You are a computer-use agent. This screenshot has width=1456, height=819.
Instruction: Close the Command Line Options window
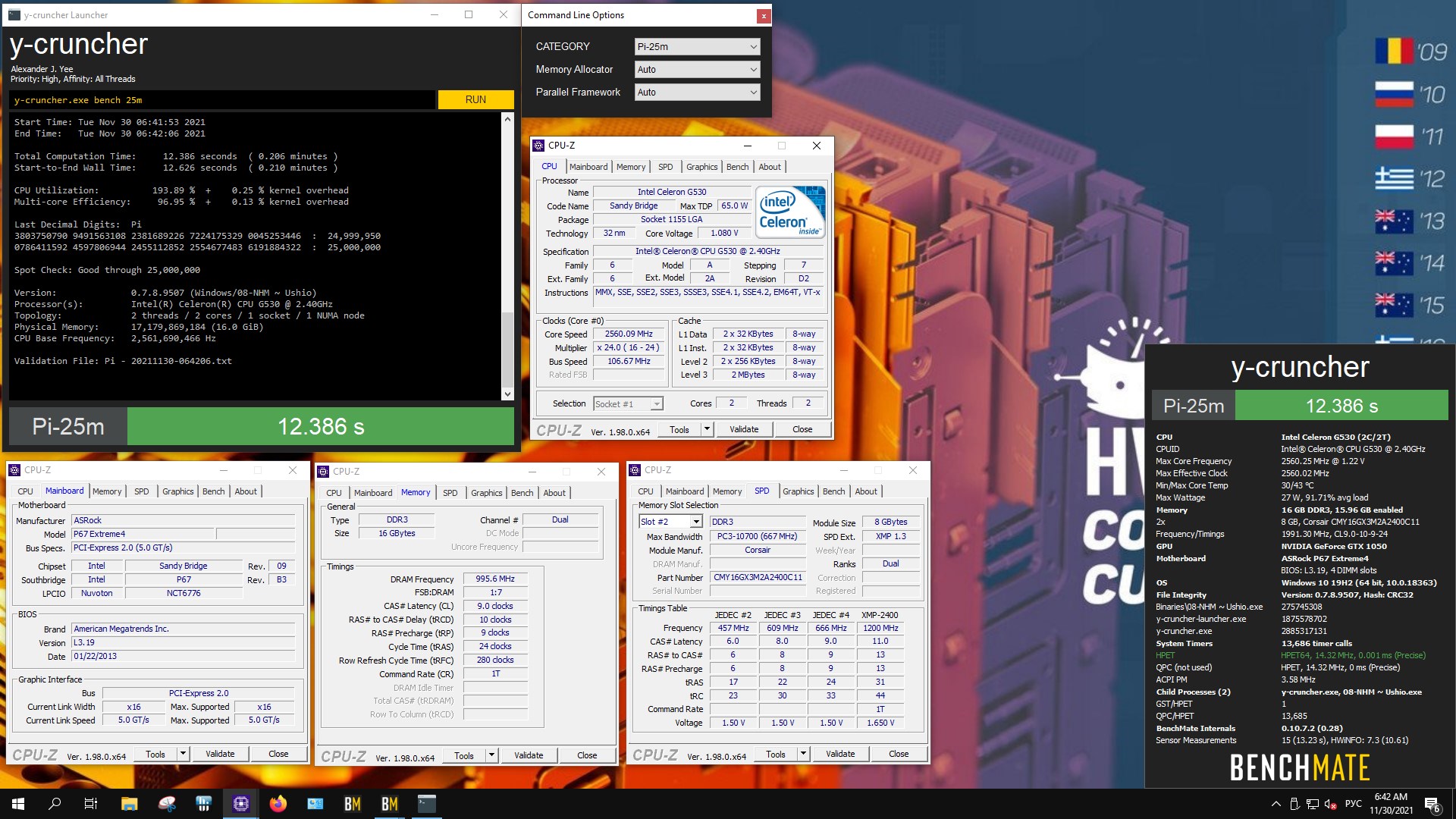point(764,15)
